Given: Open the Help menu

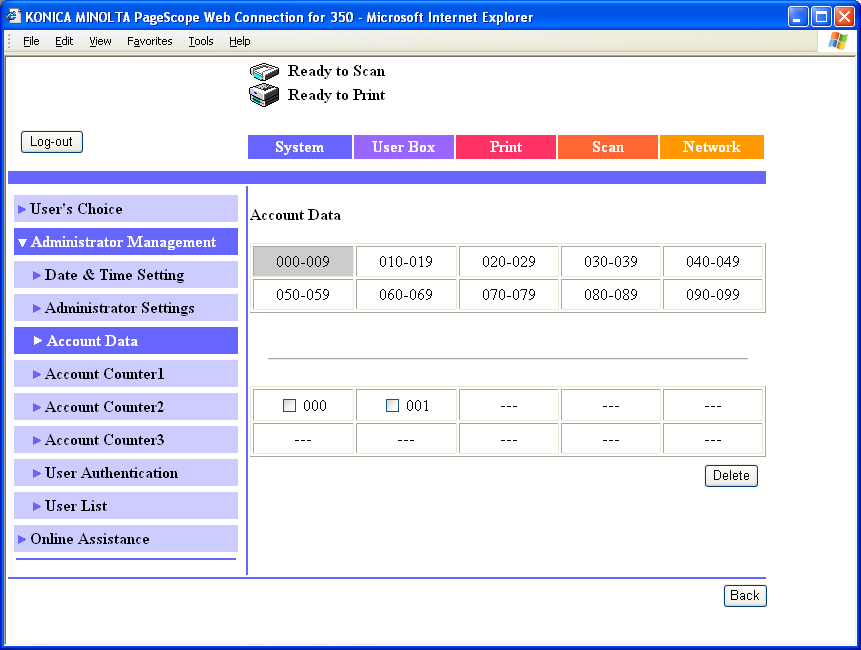Looking at the screenshot, I should coord(239,41).
